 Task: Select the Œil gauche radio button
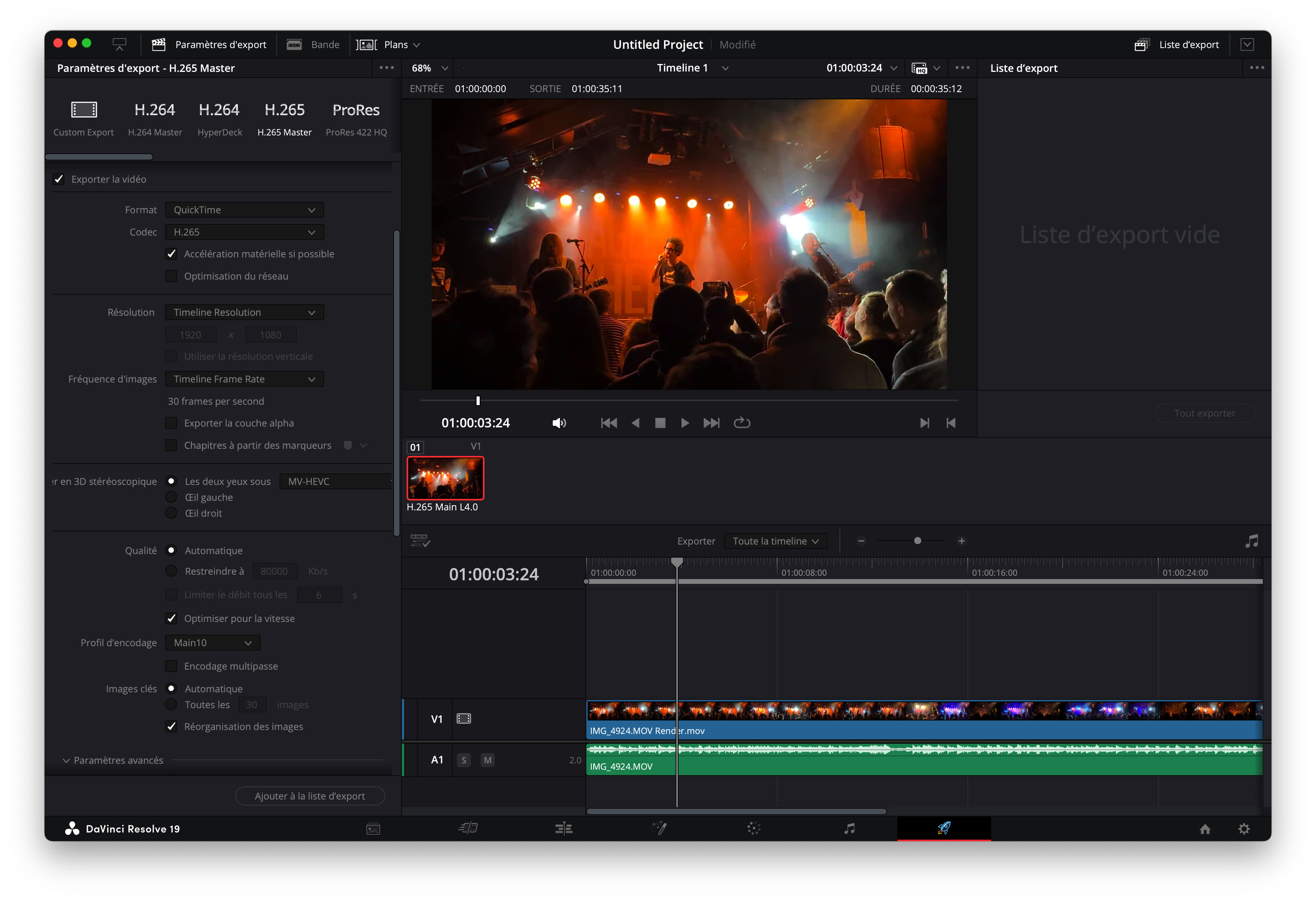[x=172, y=497]
